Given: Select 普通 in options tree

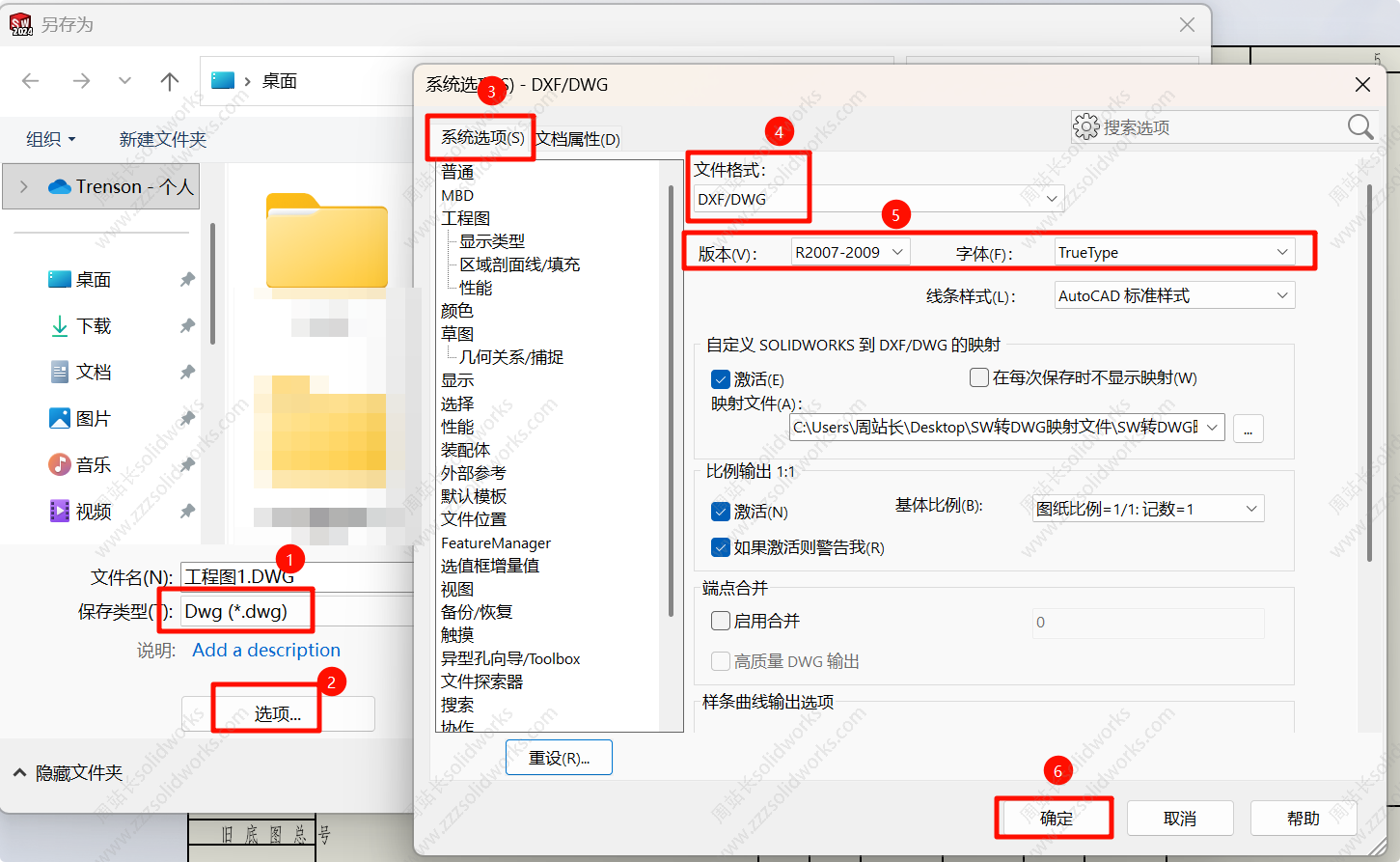Looking at the screenshot, I should pyautogui.click(x=457, y=172).
